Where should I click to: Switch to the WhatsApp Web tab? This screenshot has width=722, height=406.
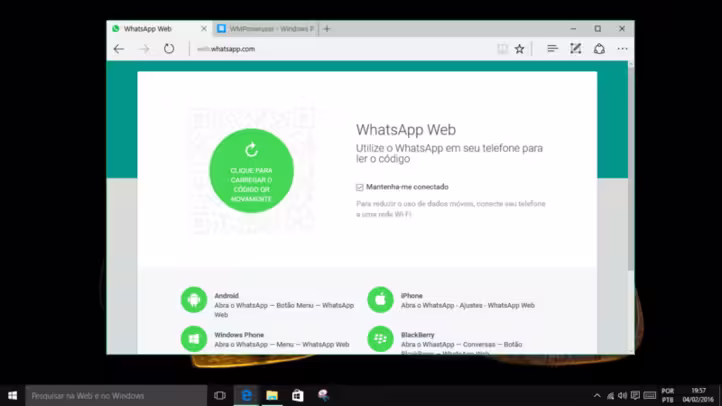click(159, 29)
